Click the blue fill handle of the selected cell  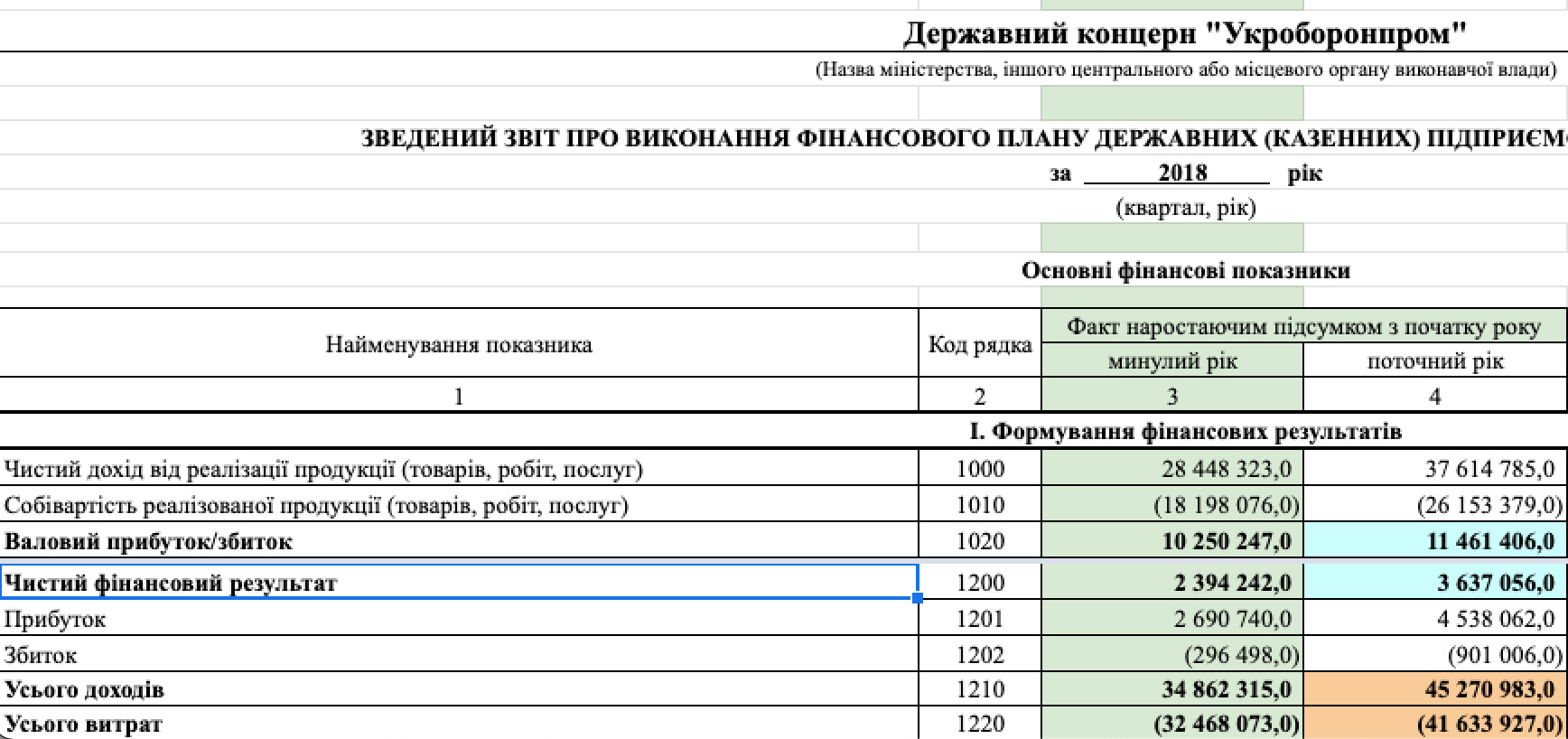coord(918,598)
